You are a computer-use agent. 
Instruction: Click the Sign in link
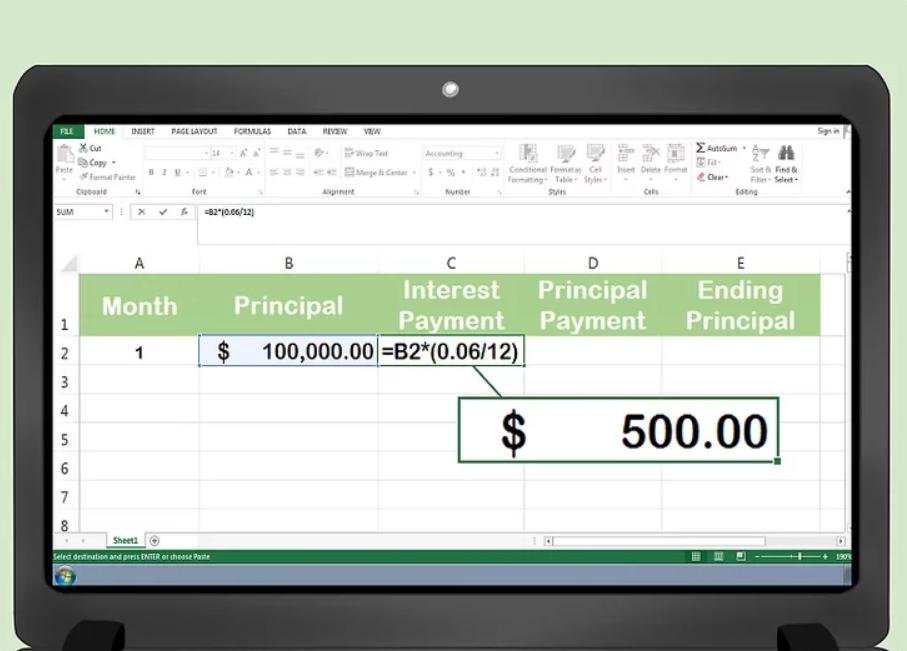coord(828,131)
